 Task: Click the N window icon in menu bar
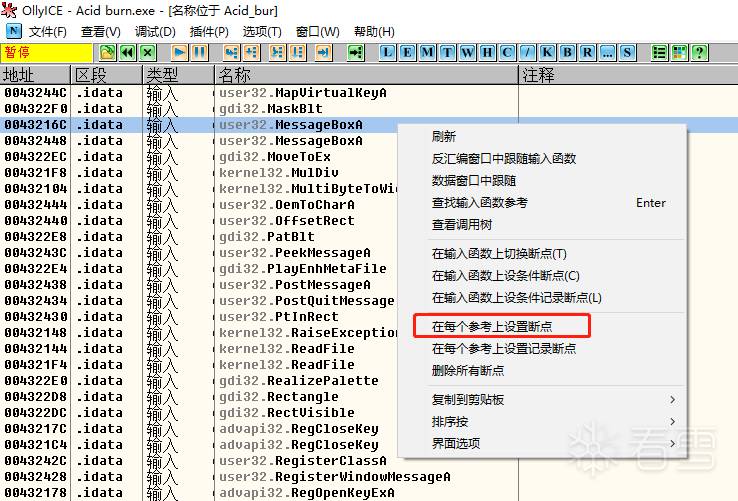(x=14, y=31)
